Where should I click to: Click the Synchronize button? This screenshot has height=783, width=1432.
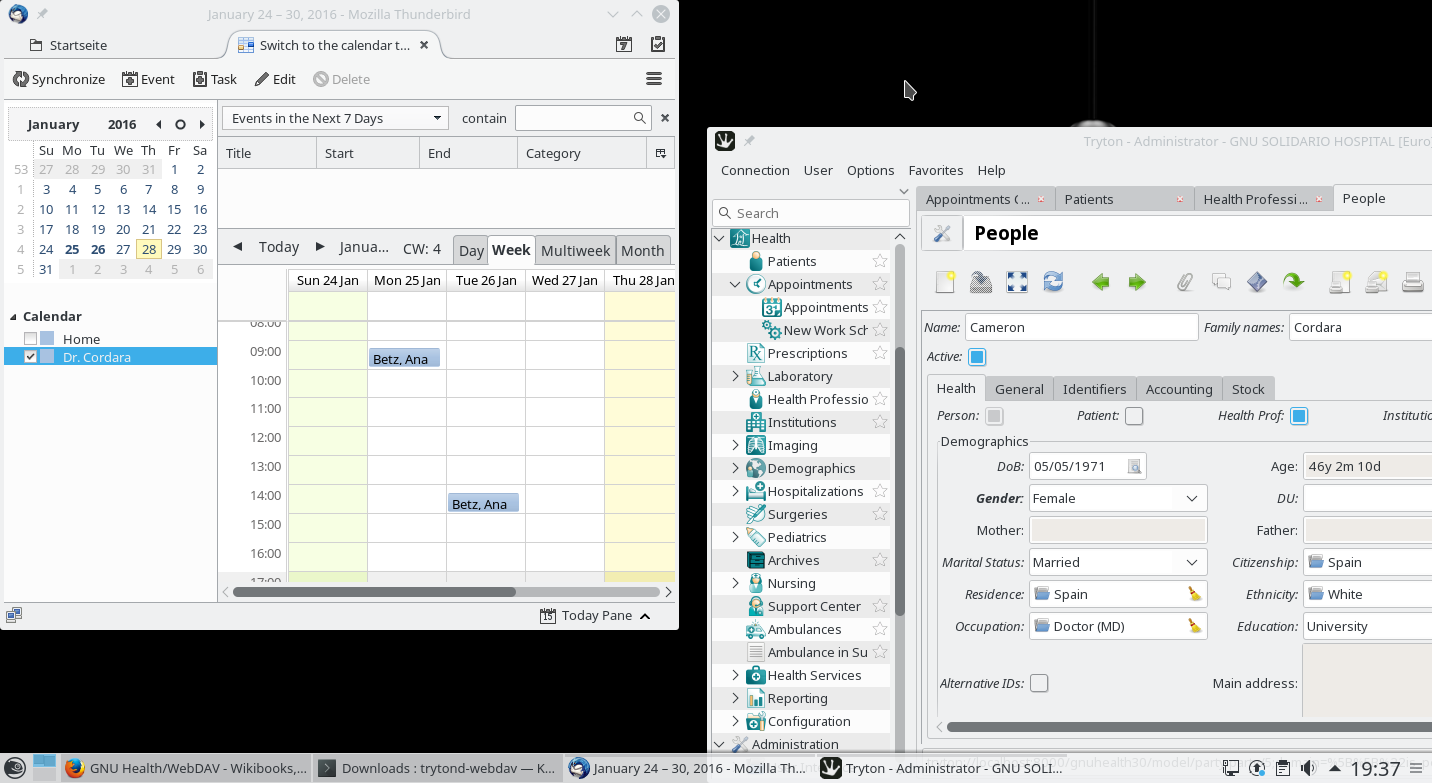(59, 79)
